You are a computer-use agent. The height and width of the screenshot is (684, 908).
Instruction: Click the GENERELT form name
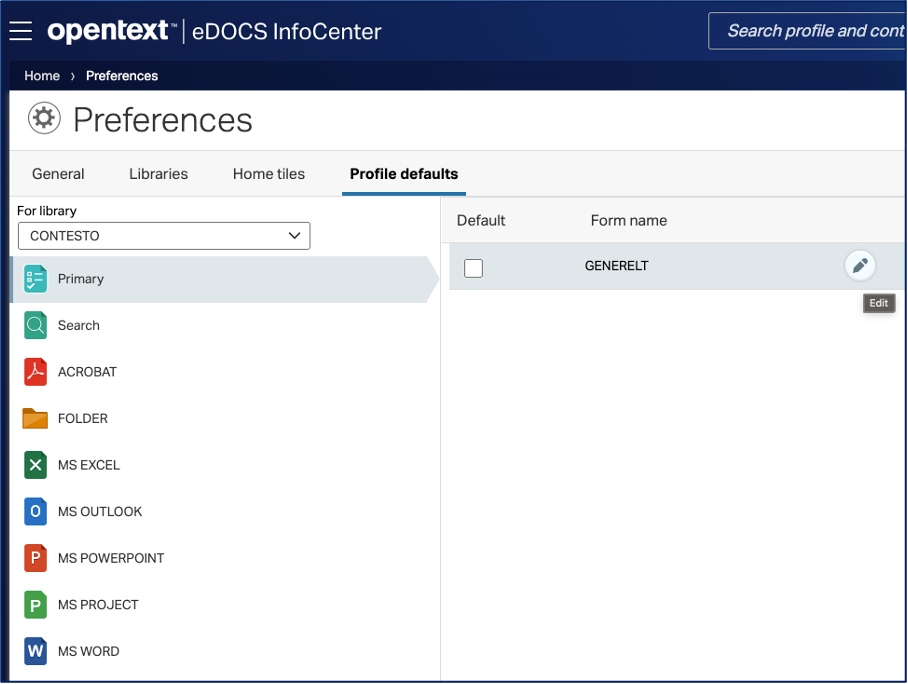point(616,266)
